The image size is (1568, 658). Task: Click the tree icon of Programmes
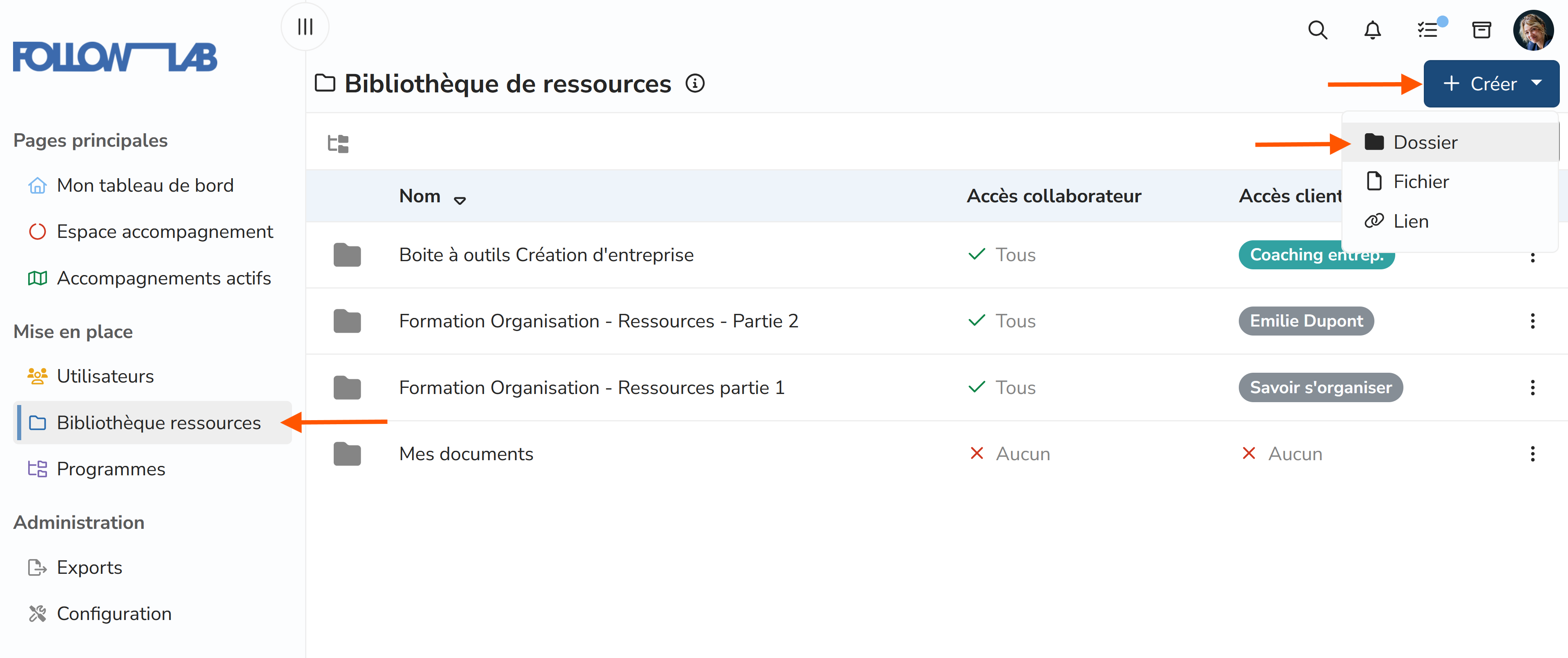37,468
